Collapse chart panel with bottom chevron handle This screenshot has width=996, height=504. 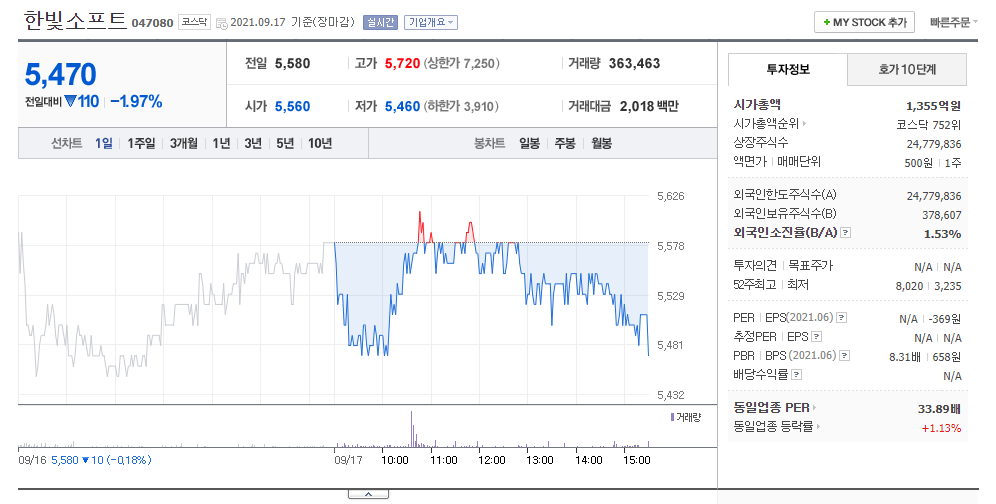coord(368,494)
